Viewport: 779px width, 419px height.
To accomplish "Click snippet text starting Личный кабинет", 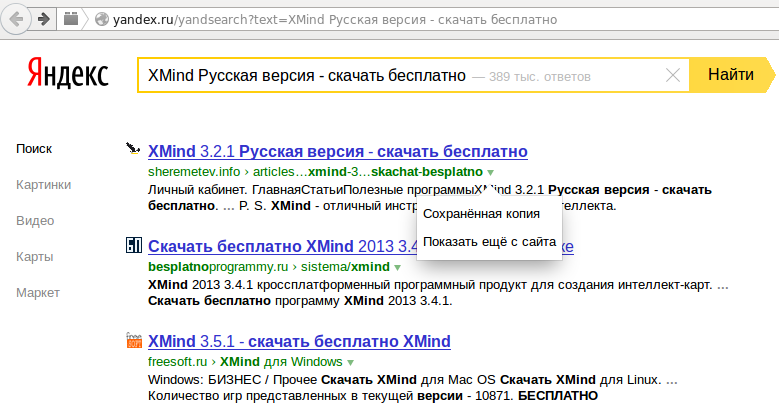I will pos(430,197).
